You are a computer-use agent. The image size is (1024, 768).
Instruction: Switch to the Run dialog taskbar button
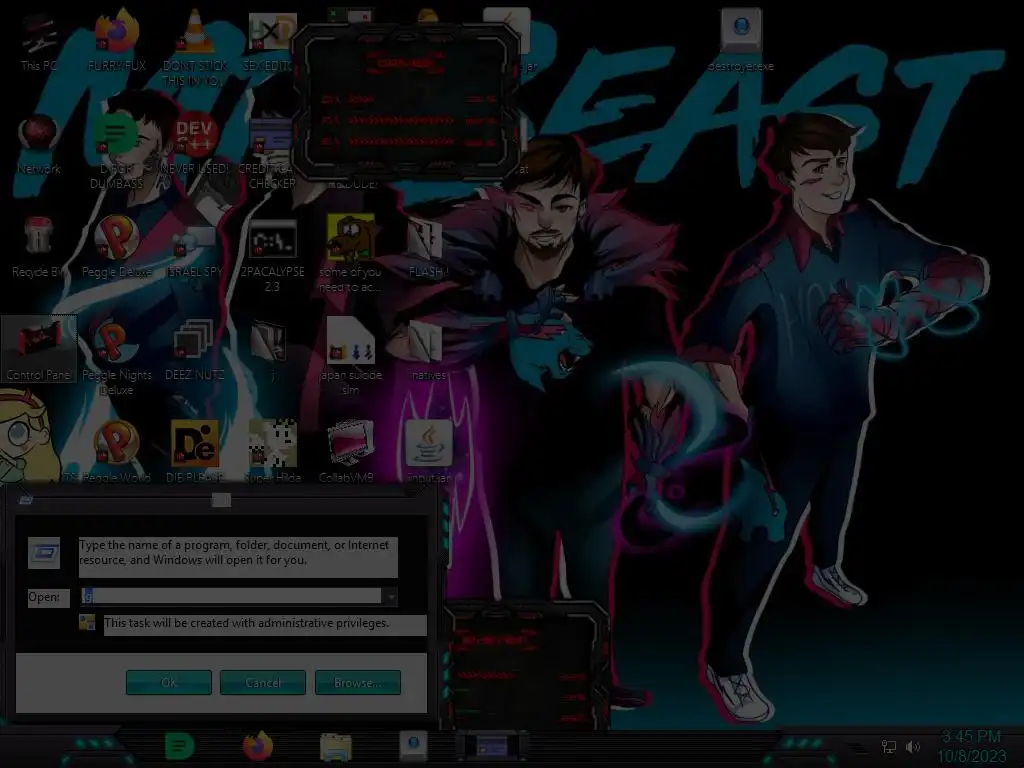492,746
